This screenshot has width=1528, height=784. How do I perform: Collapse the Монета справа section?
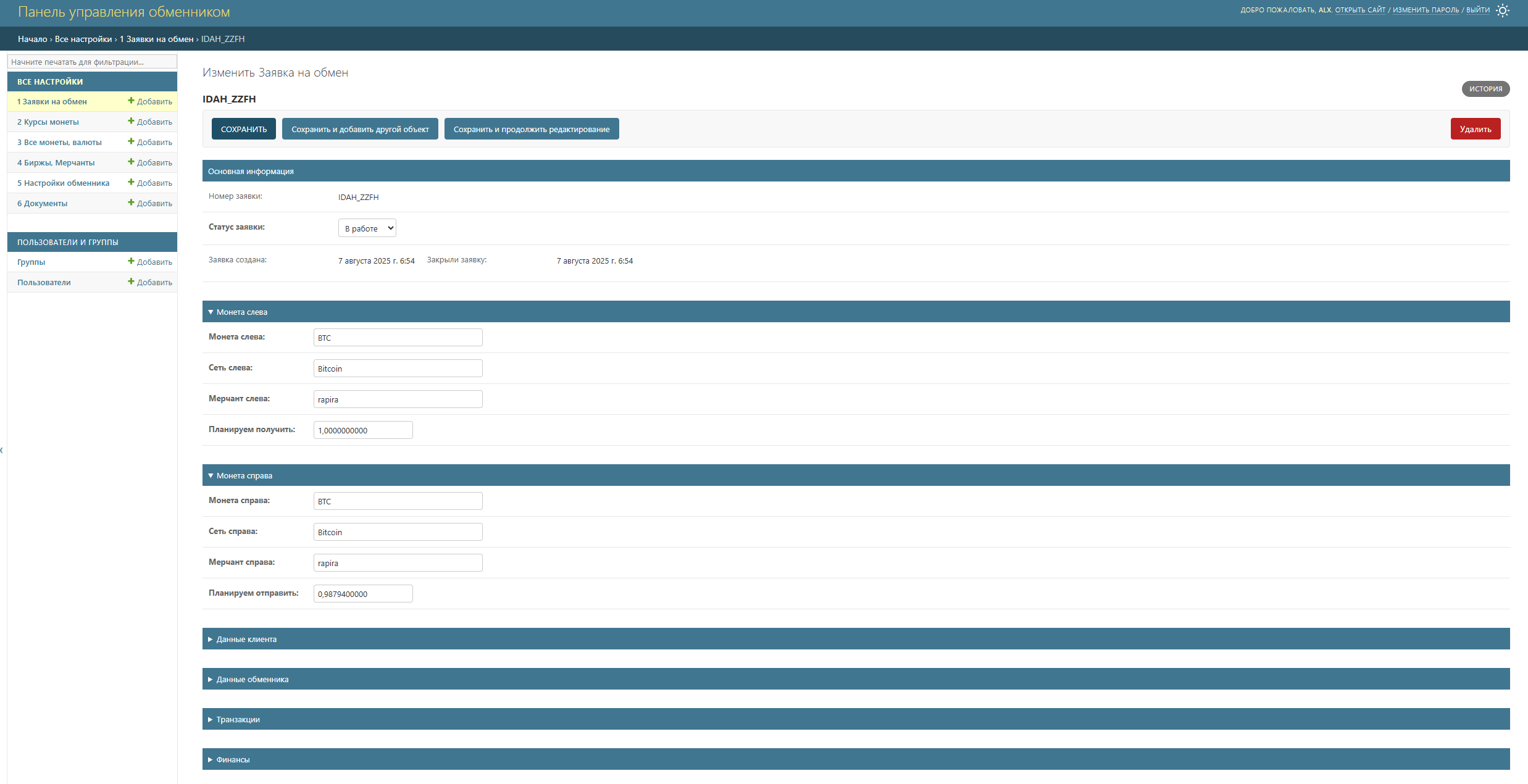(x=244, y=475)
